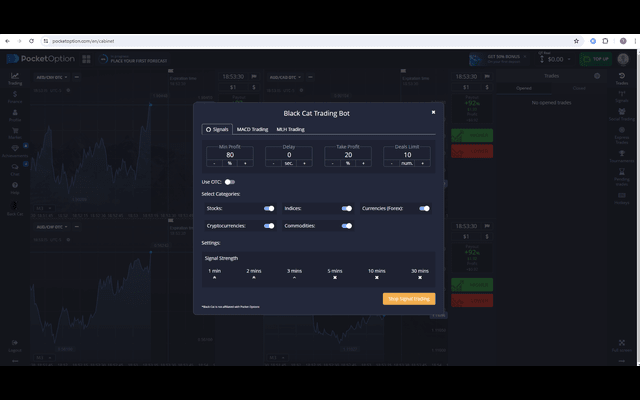This screenshot has height=400, width=640.
Task: Switch to the MACD Trading tab
Action: [x=253, y=129]
